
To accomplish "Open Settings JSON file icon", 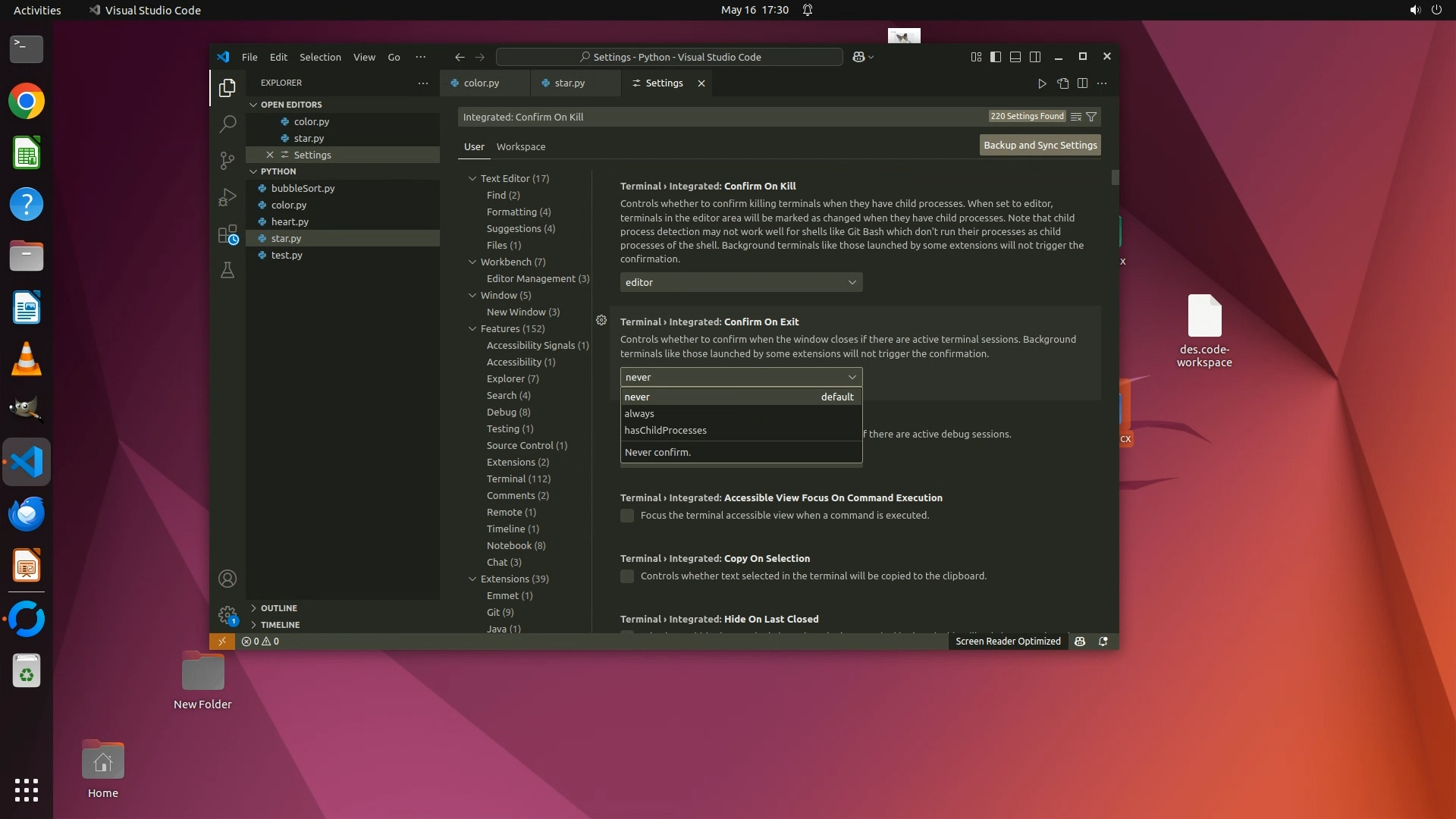I will tap(1062, 83).
